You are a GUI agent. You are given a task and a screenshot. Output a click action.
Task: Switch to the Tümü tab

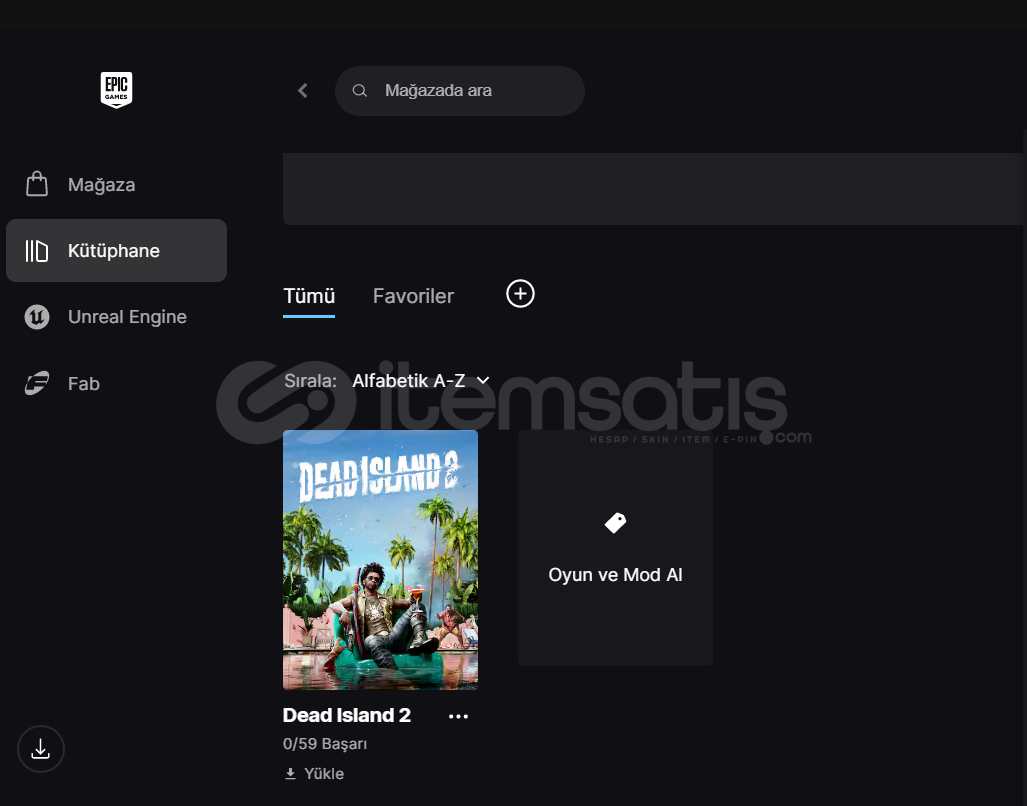309,297
